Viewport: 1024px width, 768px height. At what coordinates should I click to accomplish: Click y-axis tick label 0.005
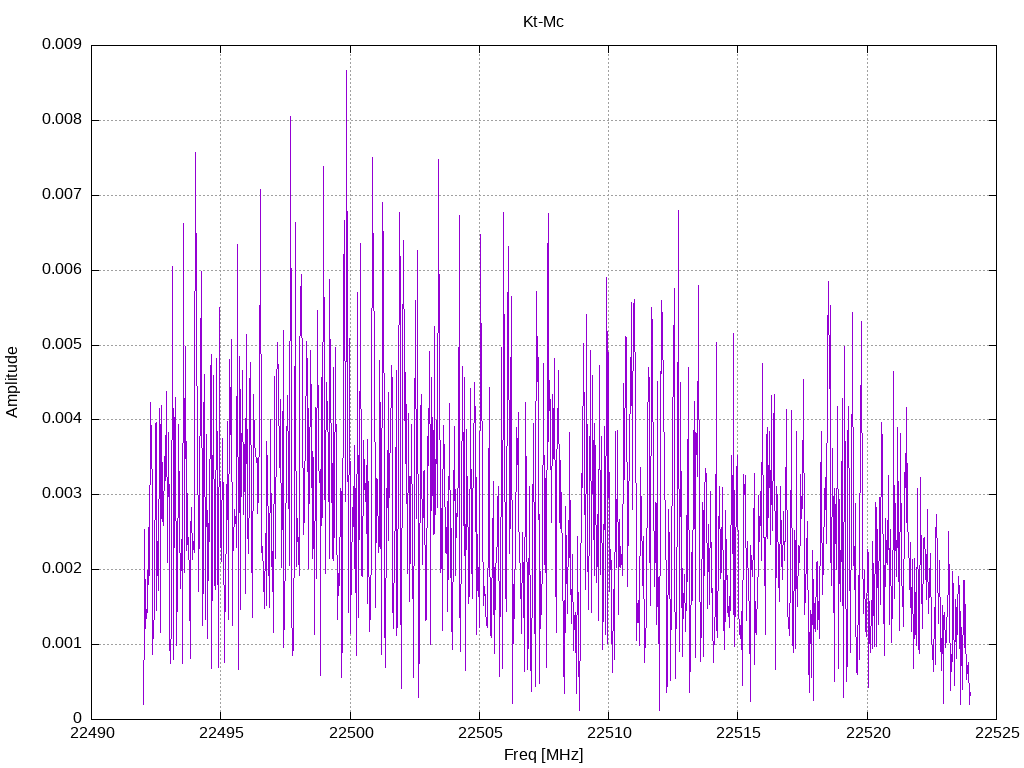pos(61,344)
